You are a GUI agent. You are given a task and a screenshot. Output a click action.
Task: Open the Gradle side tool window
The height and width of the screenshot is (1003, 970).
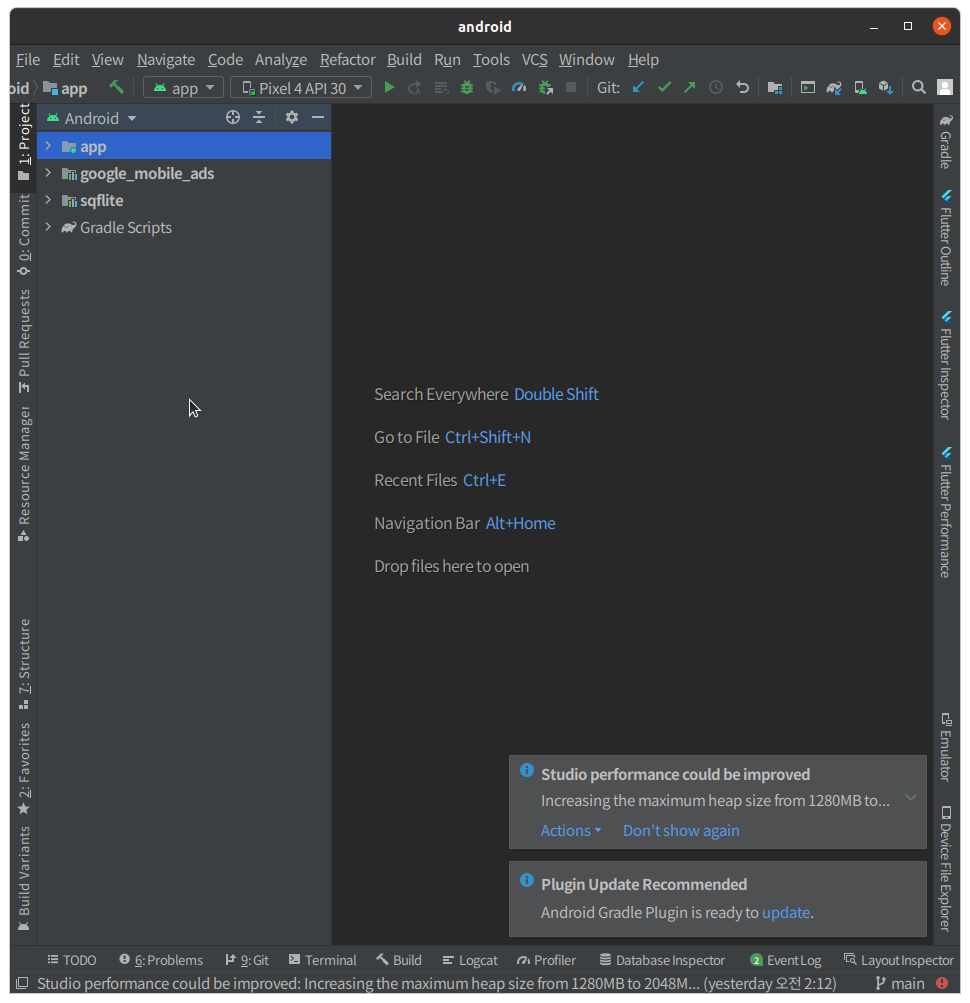pos(946,141)
